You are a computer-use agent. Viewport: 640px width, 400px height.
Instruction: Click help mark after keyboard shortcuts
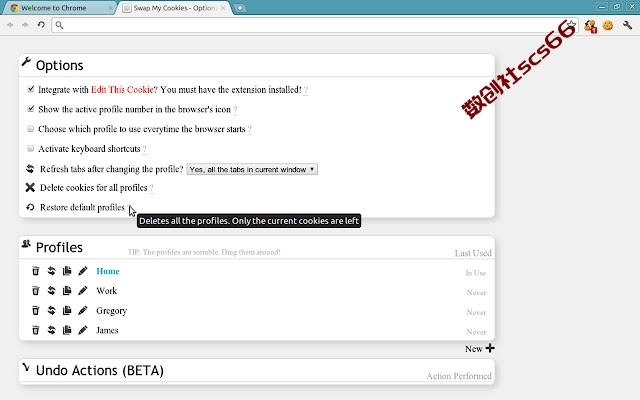144,149
